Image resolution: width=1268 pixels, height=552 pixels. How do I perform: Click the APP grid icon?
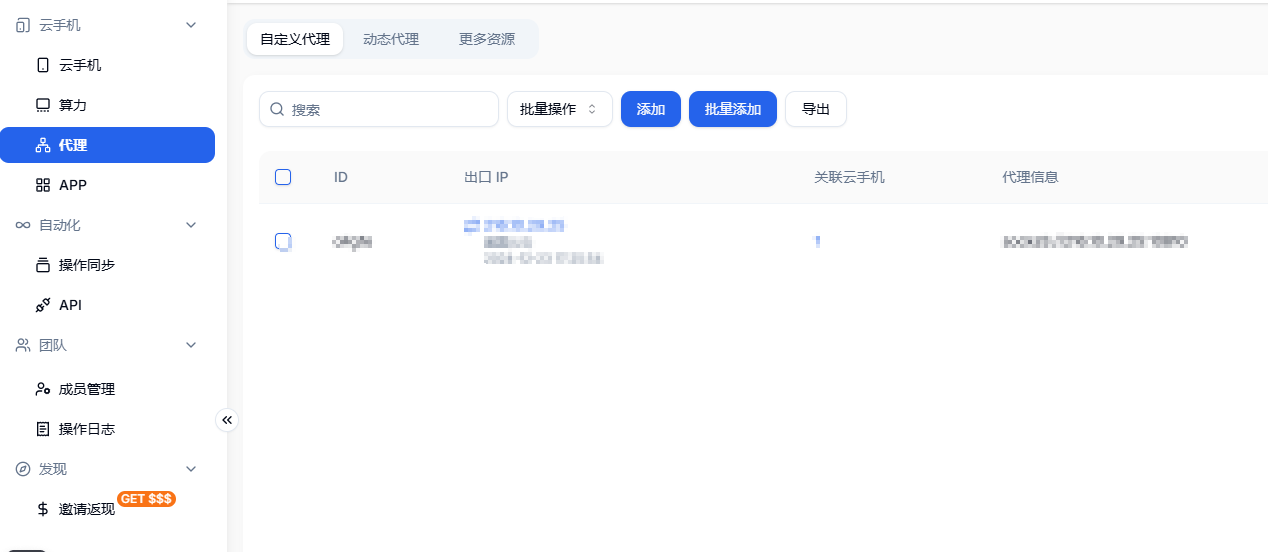43,185
